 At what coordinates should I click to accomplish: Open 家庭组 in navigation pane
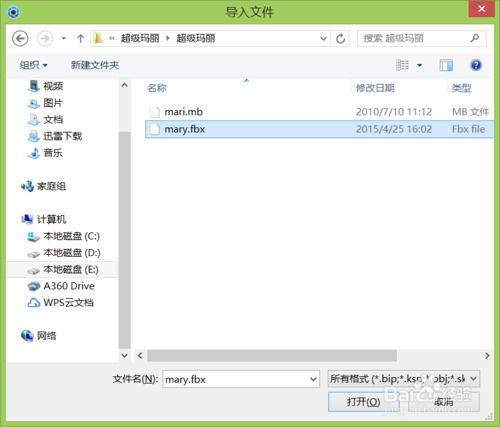point(43,186)
